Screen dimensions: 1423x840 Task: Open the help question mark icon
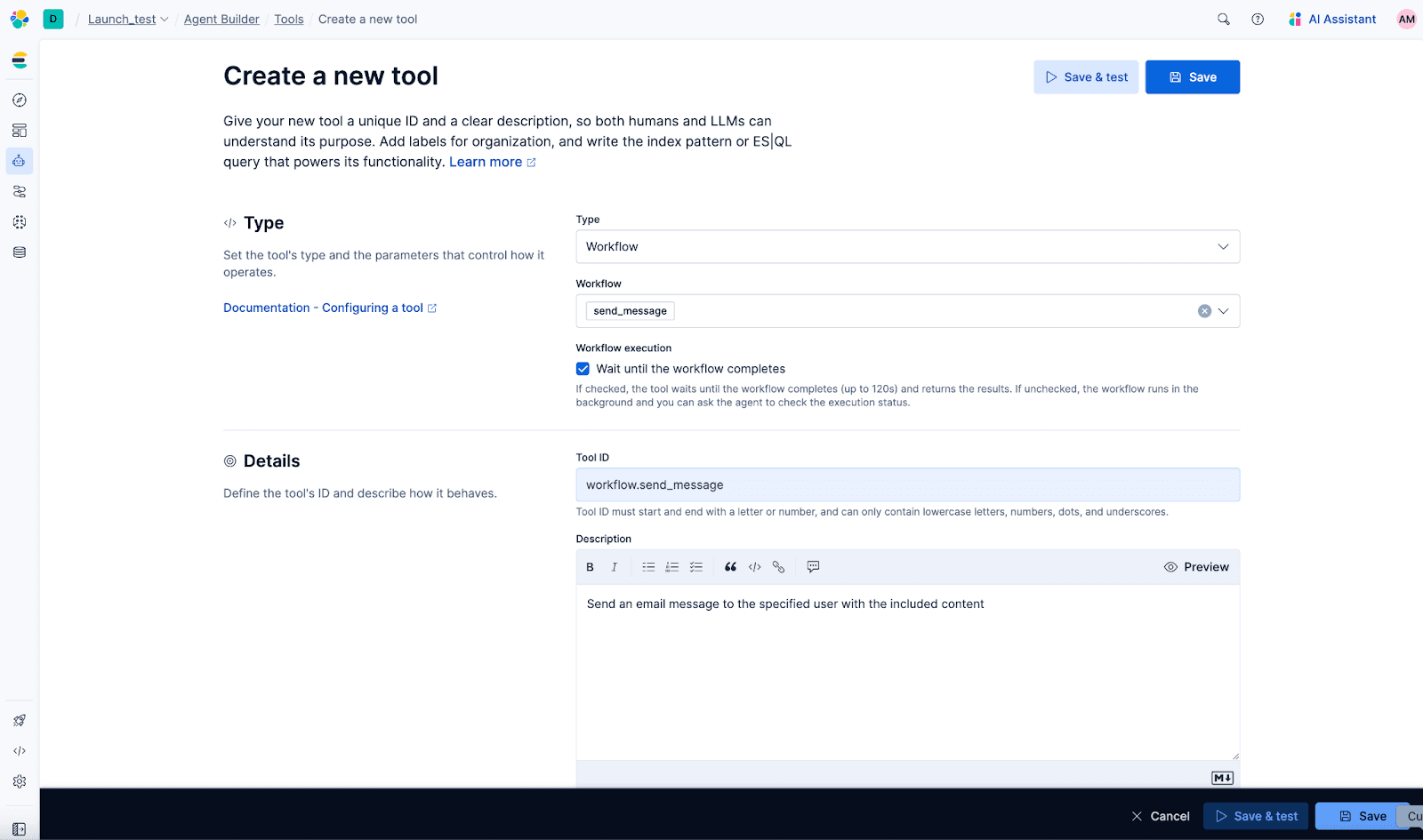tap(1257, 19)
